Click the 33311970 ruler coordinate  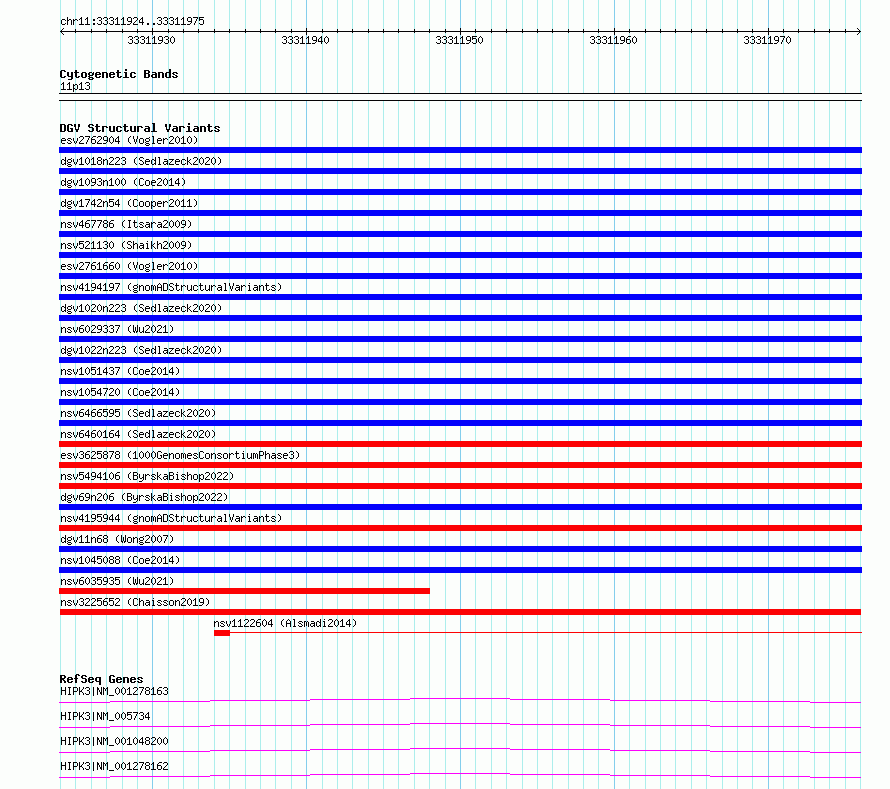click(767, 40)
